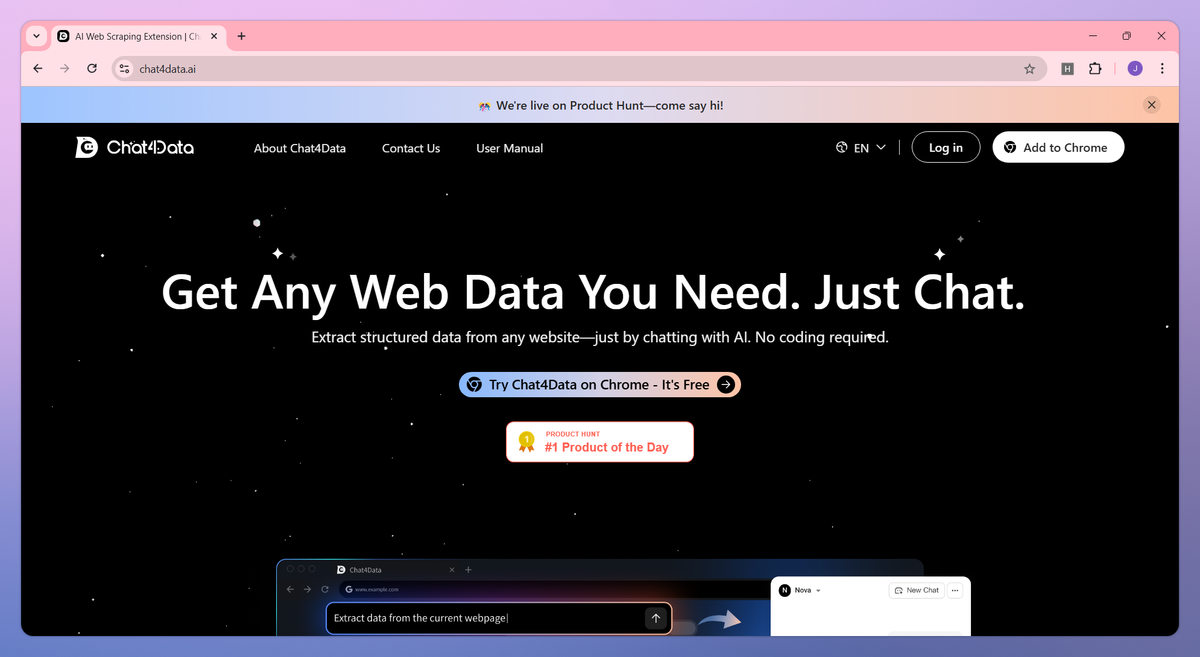Open the About Chat4Data menu item
Screen dimensions: 1200x657
[300, 148]
